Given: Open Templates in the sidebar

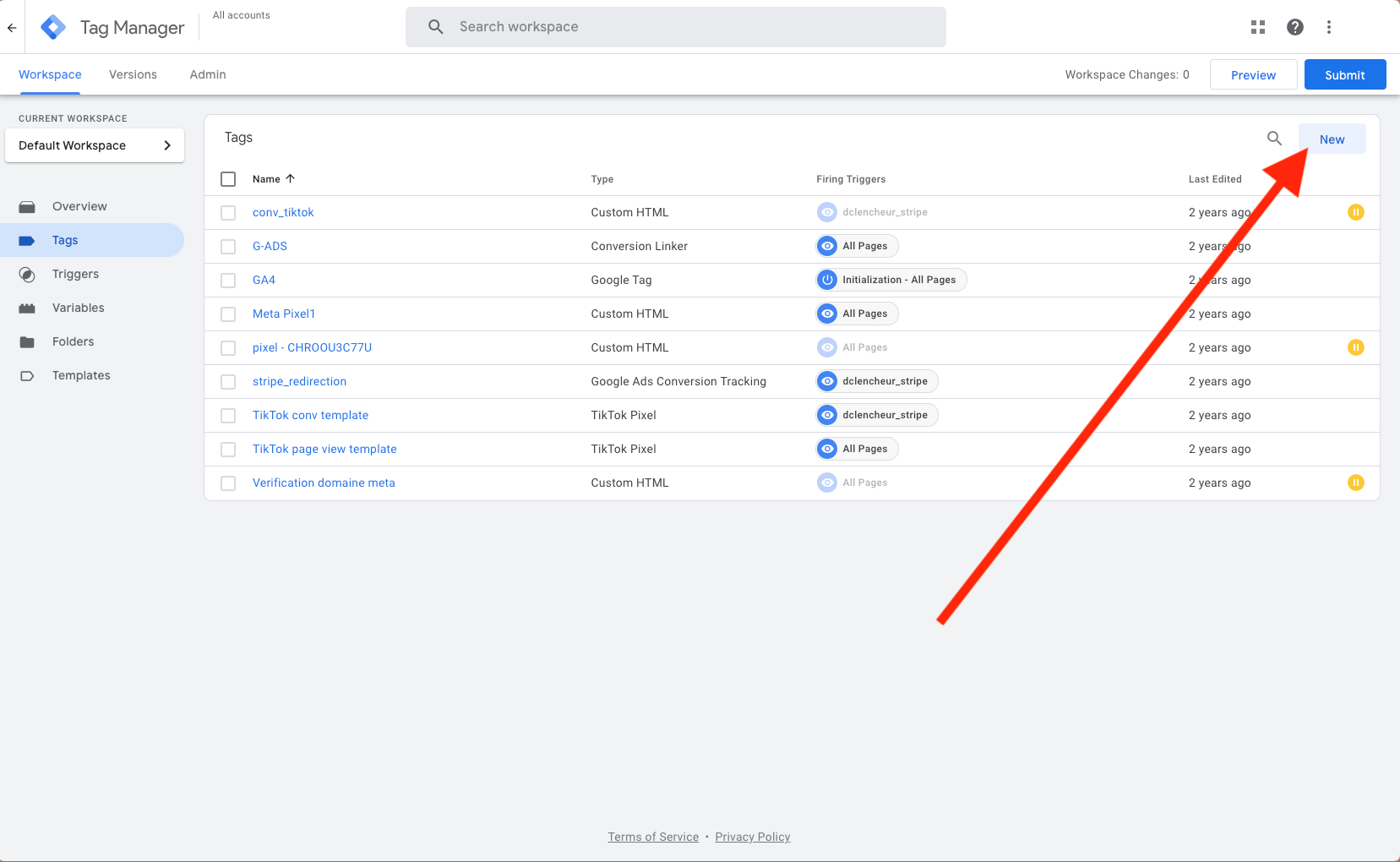Looking at the screenshot, I should coord(92,375).
